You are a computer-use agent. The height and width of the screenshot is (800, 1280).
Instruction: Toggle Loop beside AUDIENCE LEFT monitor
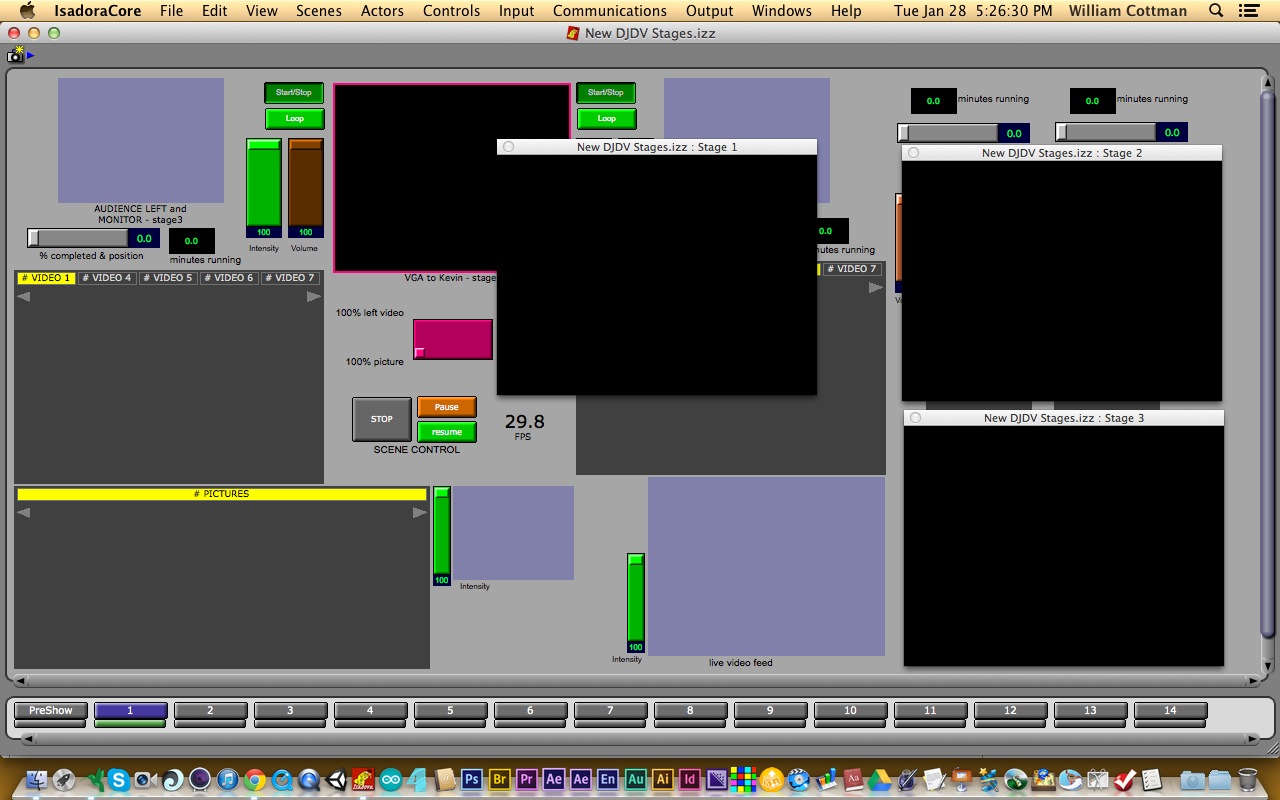click(294, 119)
